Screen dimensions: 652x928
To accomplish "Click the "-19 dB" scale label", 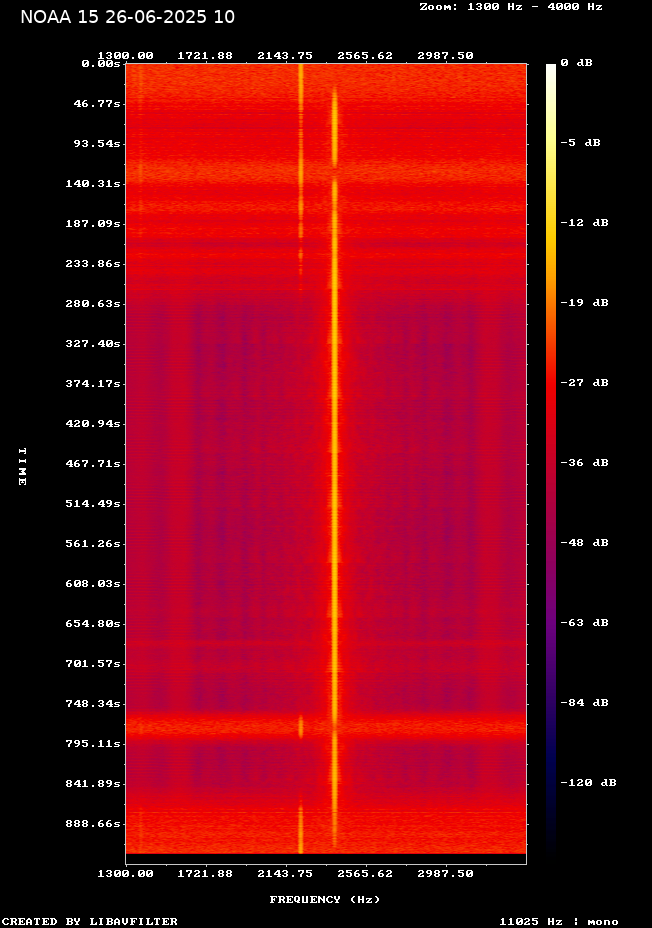I will (585, 302).
